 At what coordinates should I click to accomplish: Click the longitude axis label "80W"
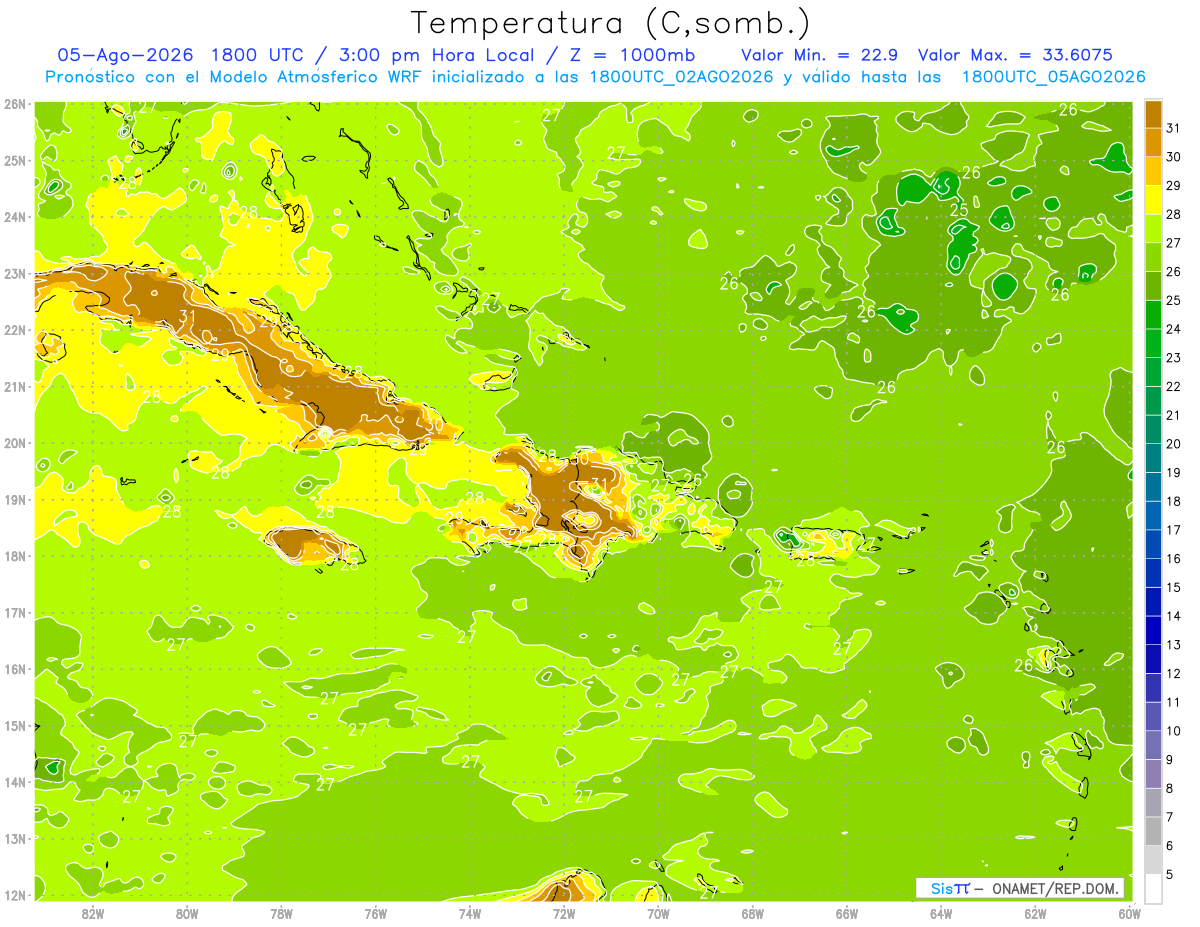[187, 914]
